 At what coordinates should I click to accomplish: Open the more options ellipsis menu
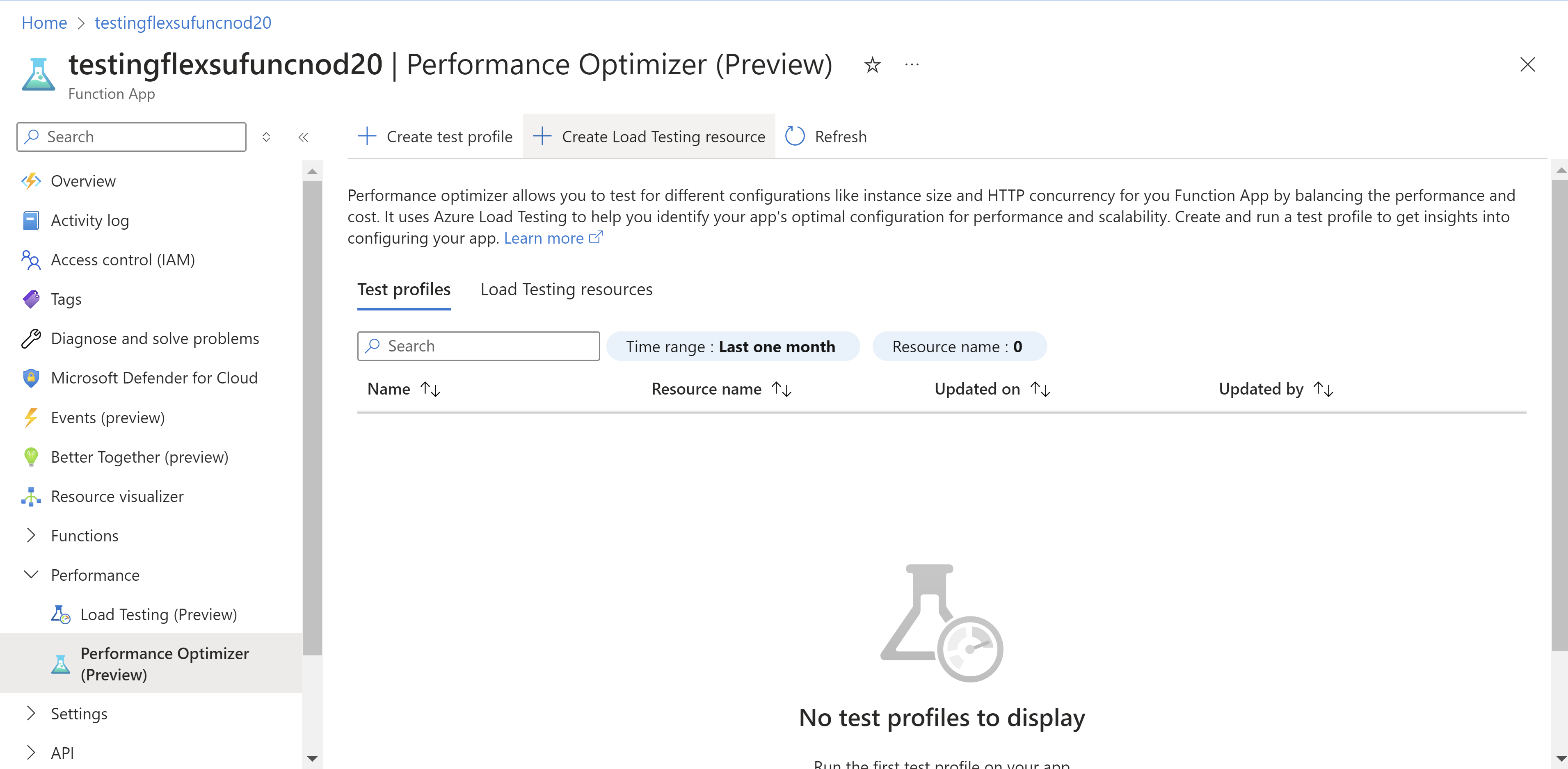911,64
